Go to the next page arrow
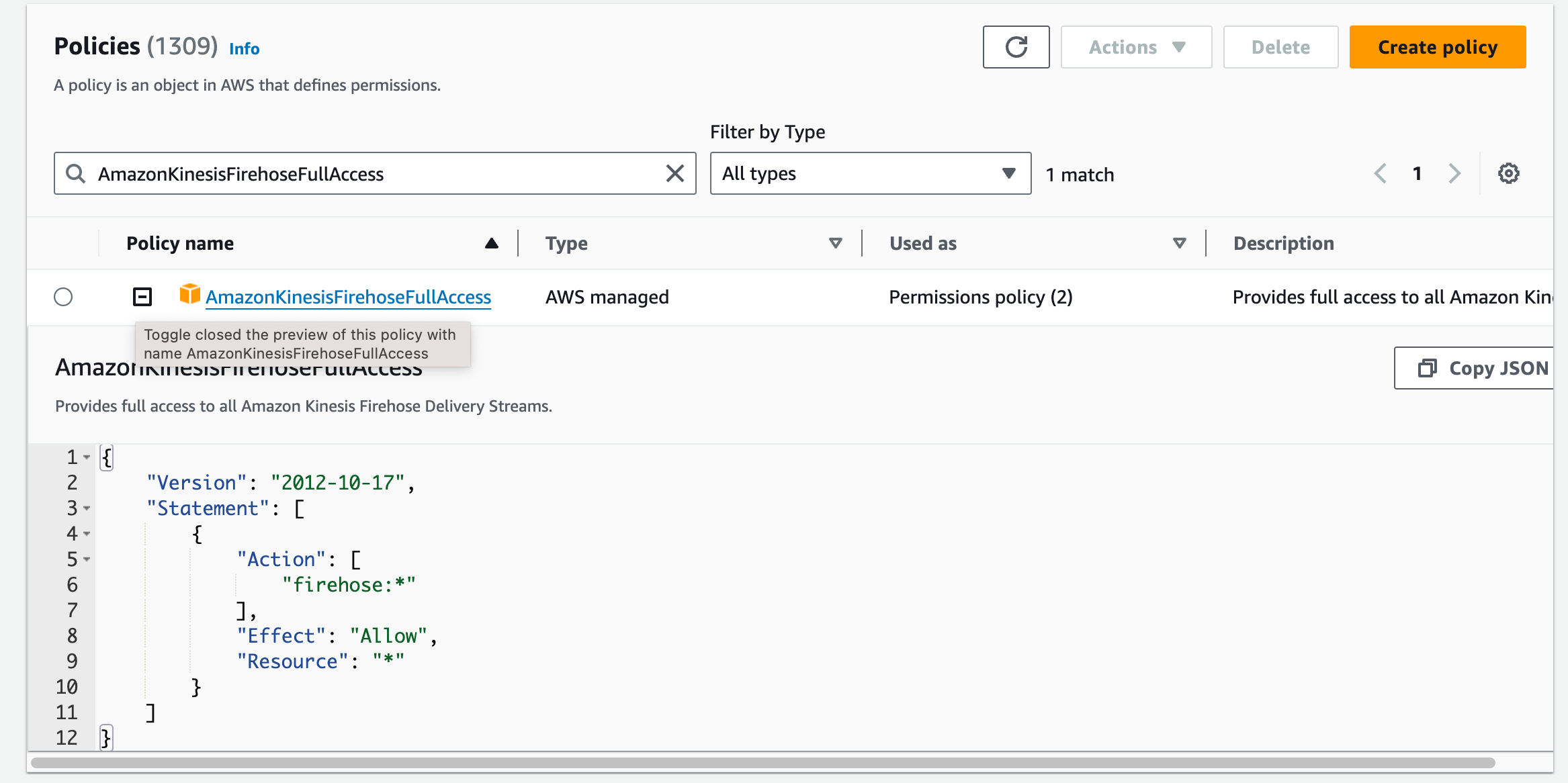 coord(1455,173)
